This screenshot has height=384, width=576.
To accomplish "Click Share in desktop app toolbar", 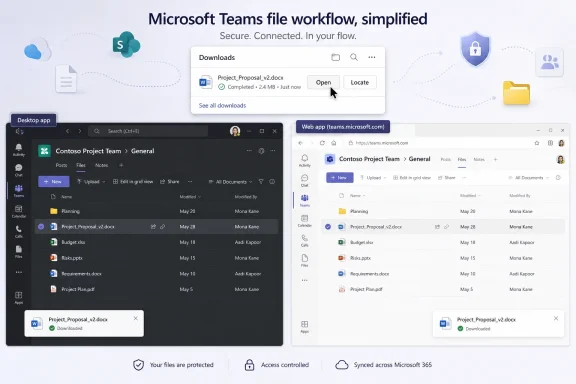I will 170,182.
